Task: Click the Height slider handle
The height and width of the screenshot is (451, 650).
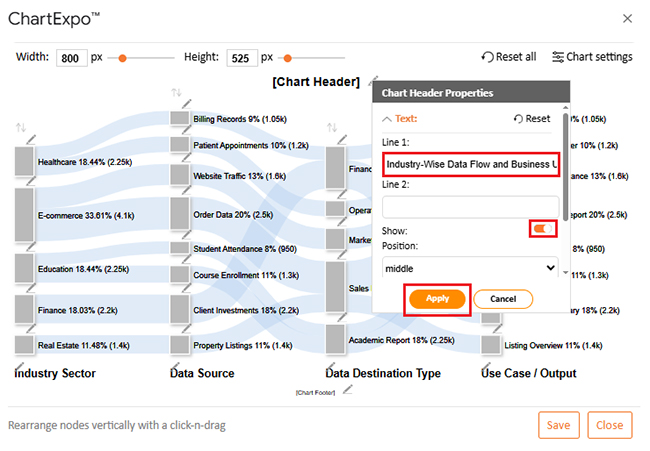Action: (x=287, y=58)
